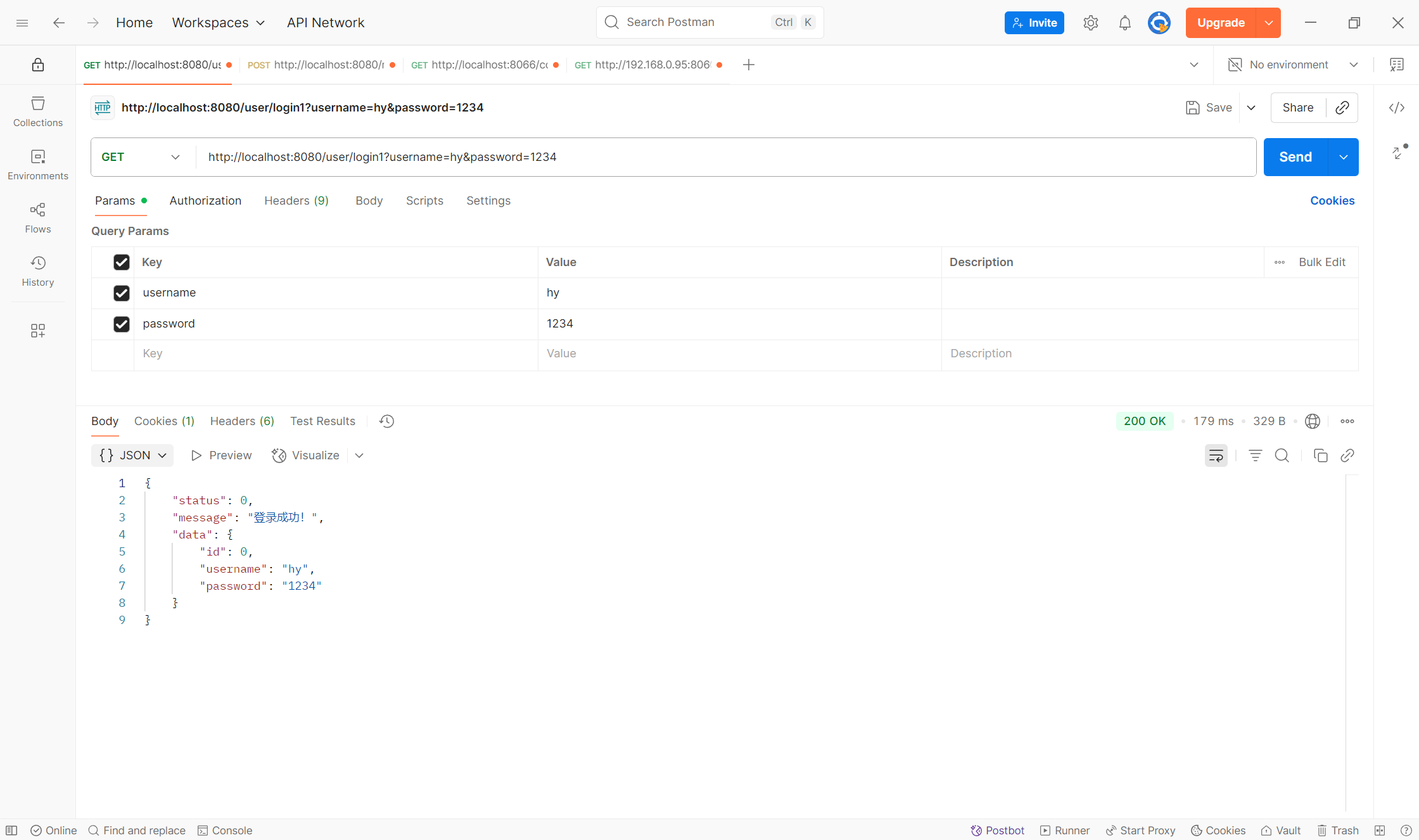Open the No environment selector
Image resolution: width=1419 pixels, height=840 pixels.
(x=1294, y=65)
